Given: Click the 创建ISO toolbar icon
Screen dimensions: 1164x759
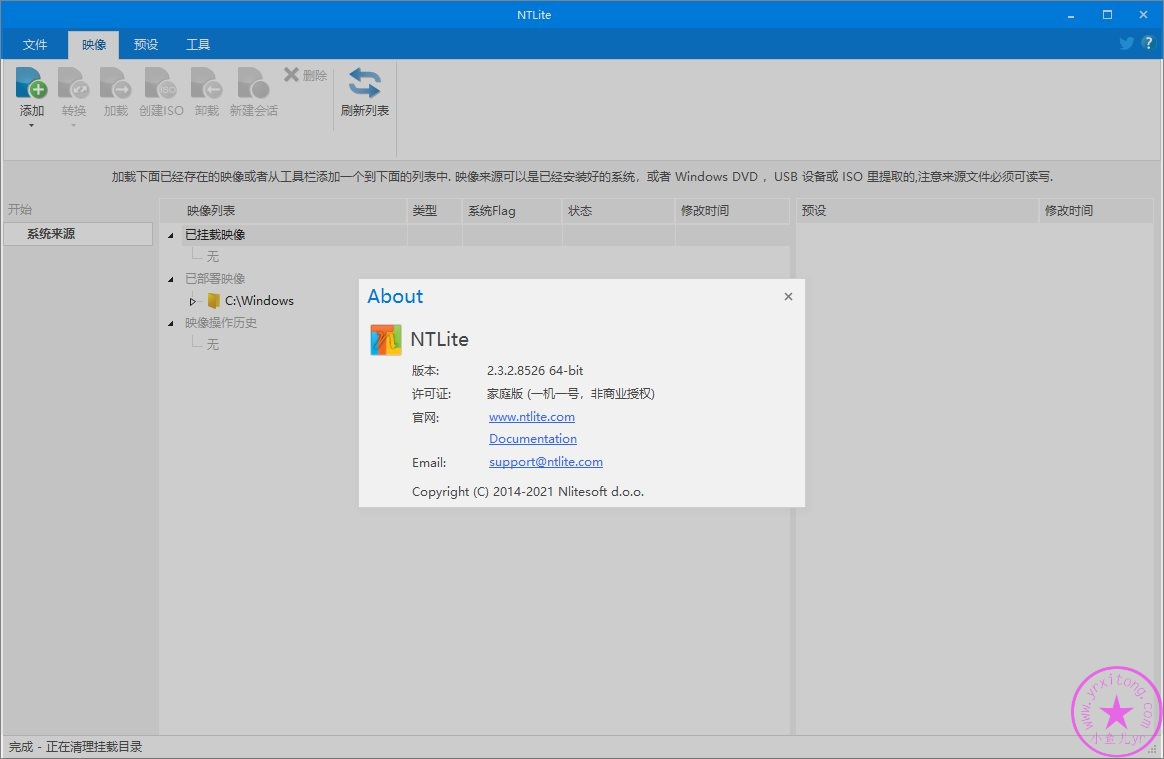Looking at the screenshot, I should coord(161,83).
